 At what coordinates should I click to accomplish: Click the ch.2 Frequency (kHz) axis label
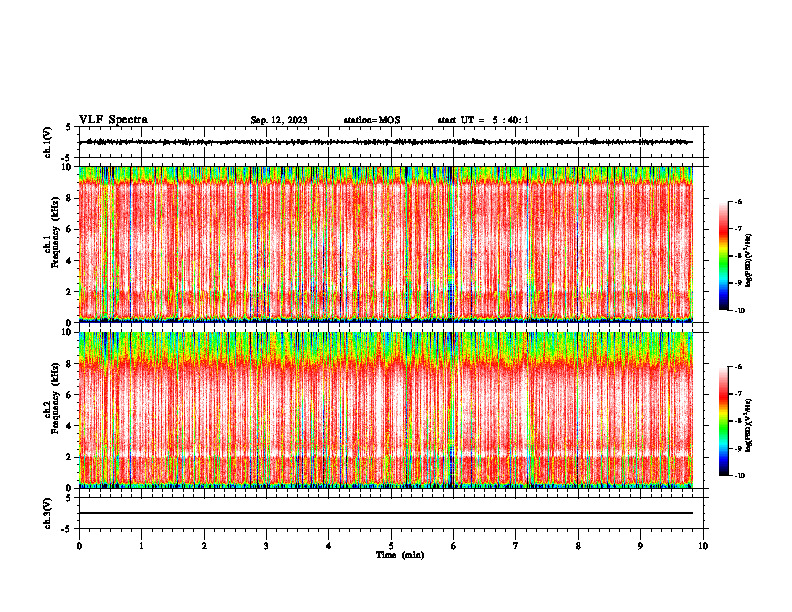52,398
